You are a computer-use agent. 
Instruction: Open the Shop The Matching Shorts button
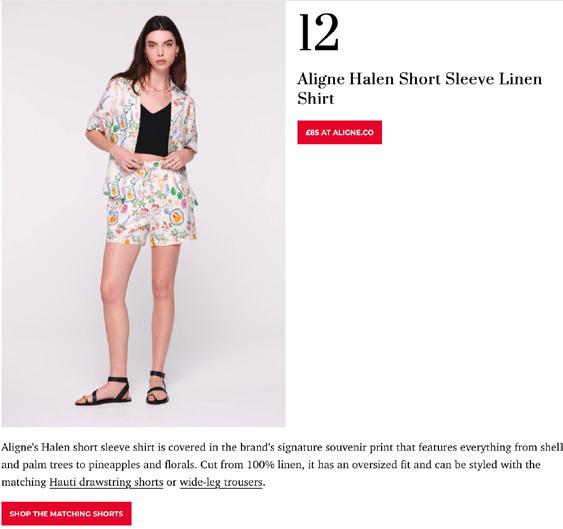[66, 513]
